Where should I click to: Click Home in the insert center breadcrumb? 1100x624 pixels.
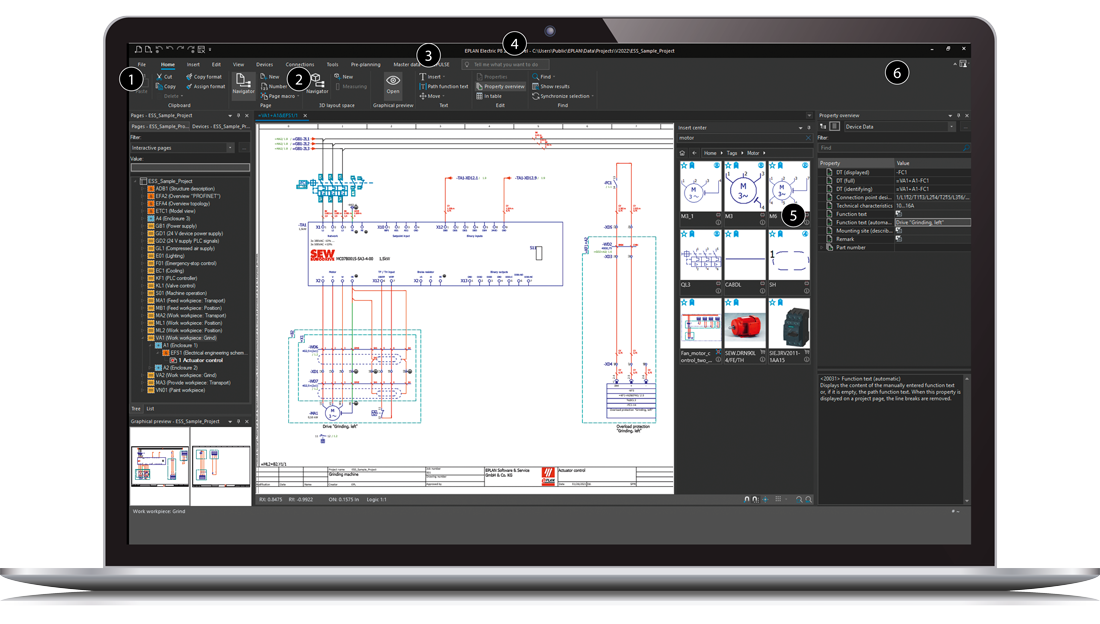(x=710, y=152)
